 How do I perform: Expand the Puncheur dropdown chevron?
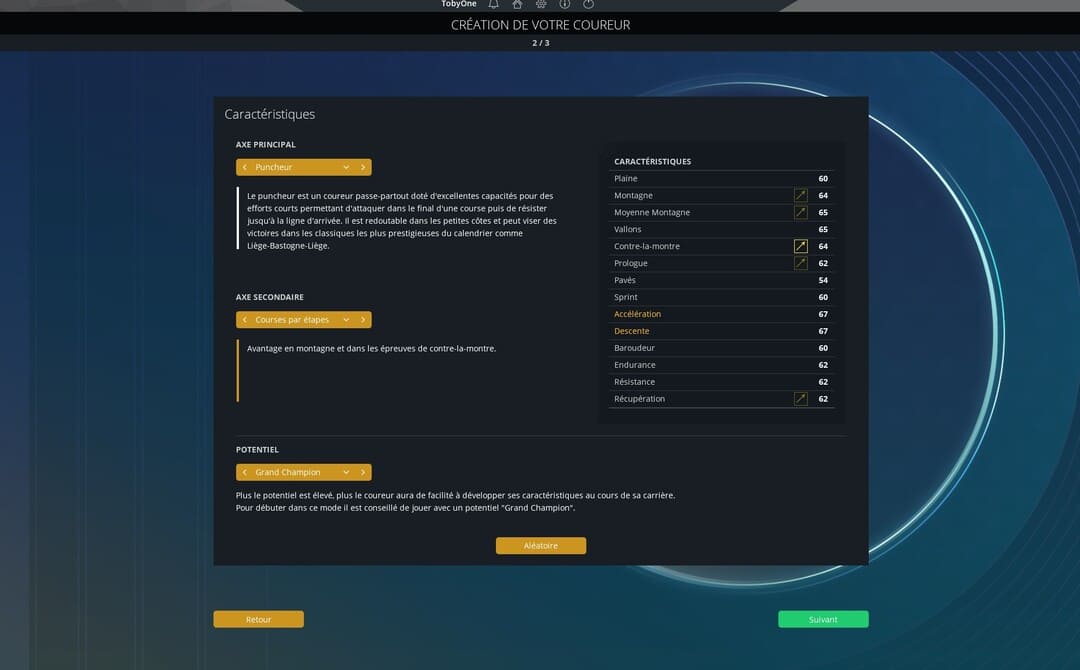(346, 167)
